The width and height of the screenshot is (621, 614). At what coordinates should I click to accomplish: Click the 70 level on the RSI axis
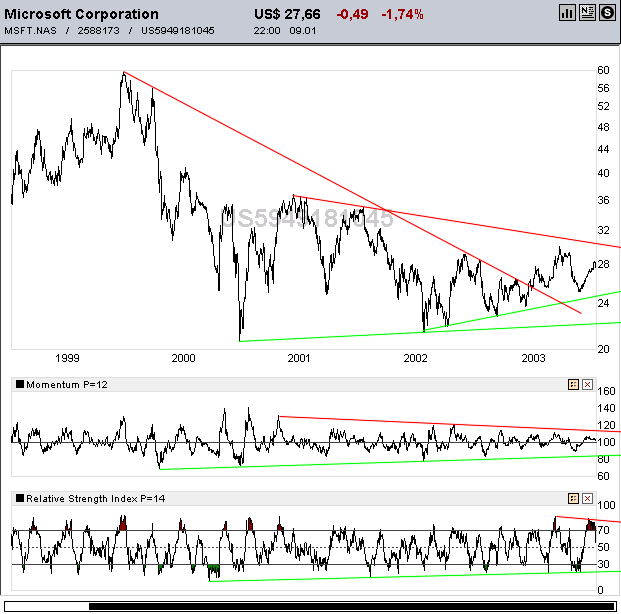603,530
